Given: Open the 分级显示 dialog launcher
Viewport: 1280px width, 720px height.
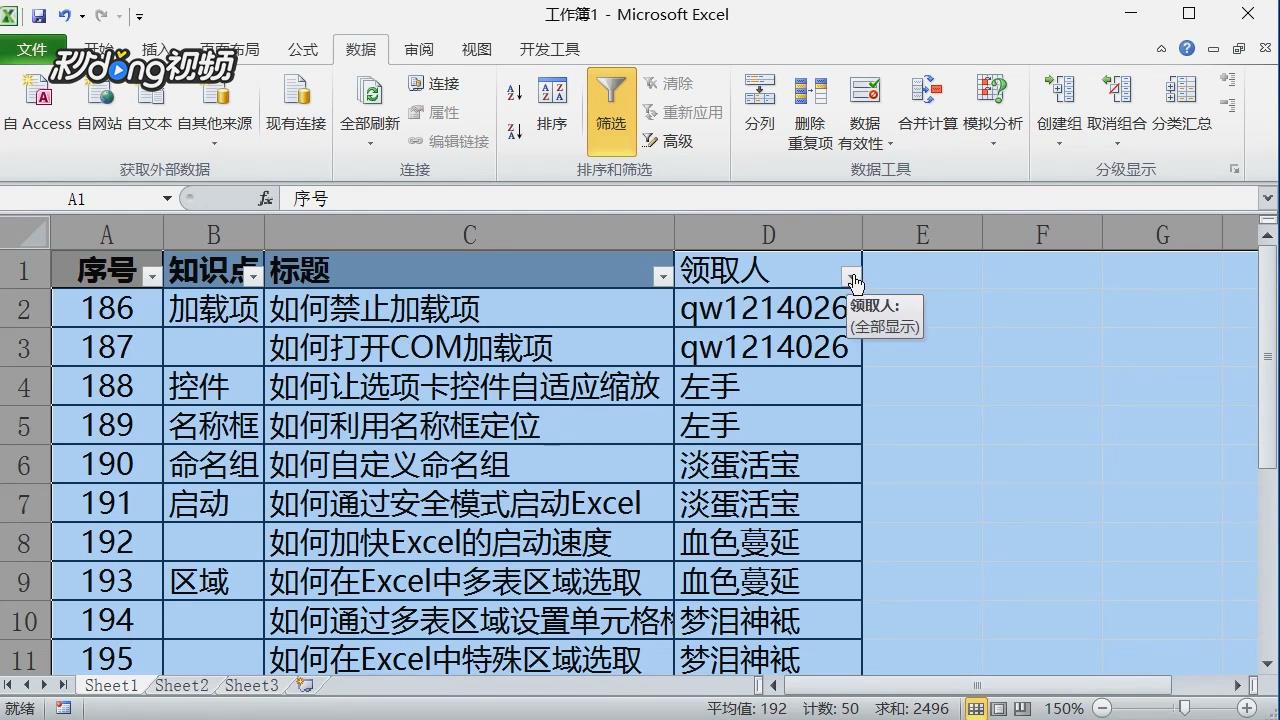Looking at the screenshot, I should [1235, 170].
